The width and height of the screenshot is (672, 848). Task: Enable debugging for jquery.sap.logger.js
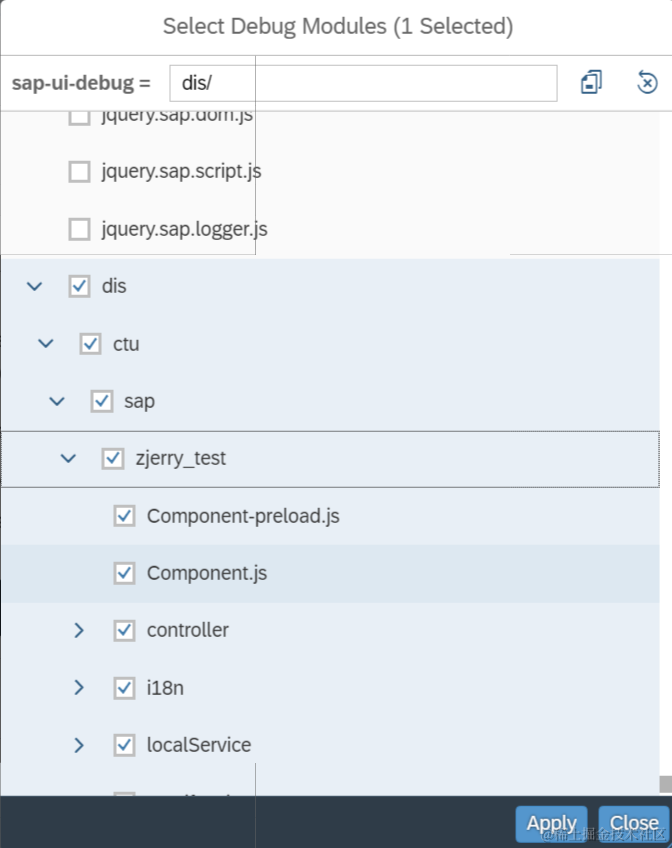click(79, 230)
